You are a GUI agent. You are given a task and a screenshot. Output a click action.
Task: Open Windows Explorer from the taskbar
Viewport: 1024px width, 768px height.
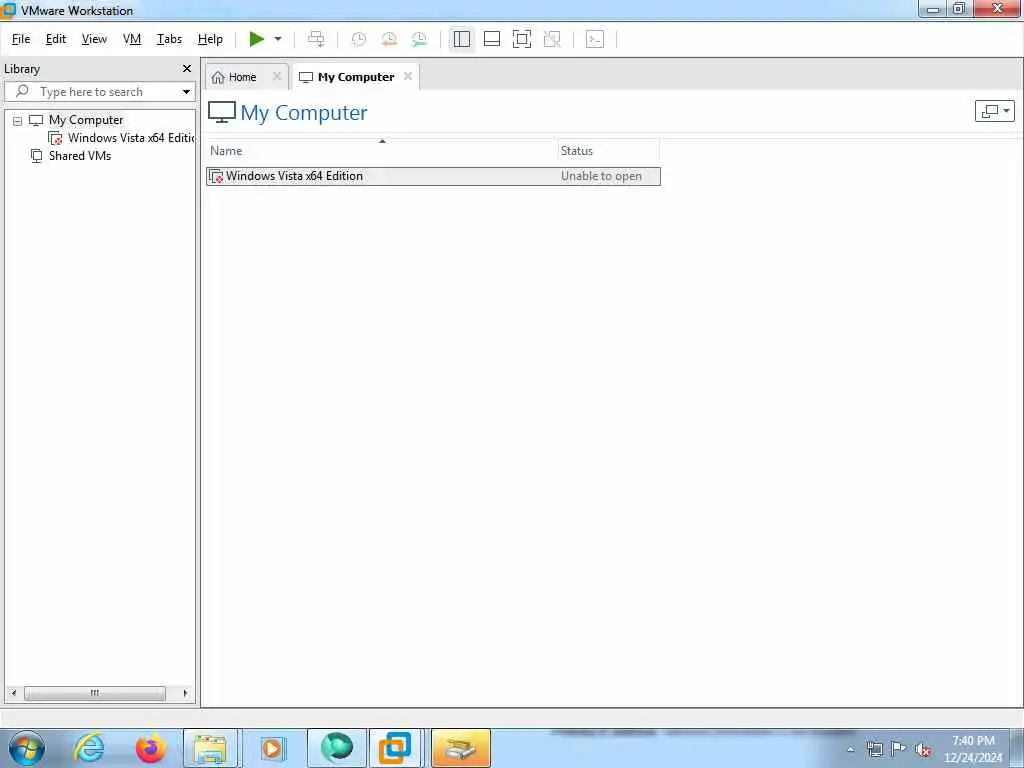click(x=211, y=748)
